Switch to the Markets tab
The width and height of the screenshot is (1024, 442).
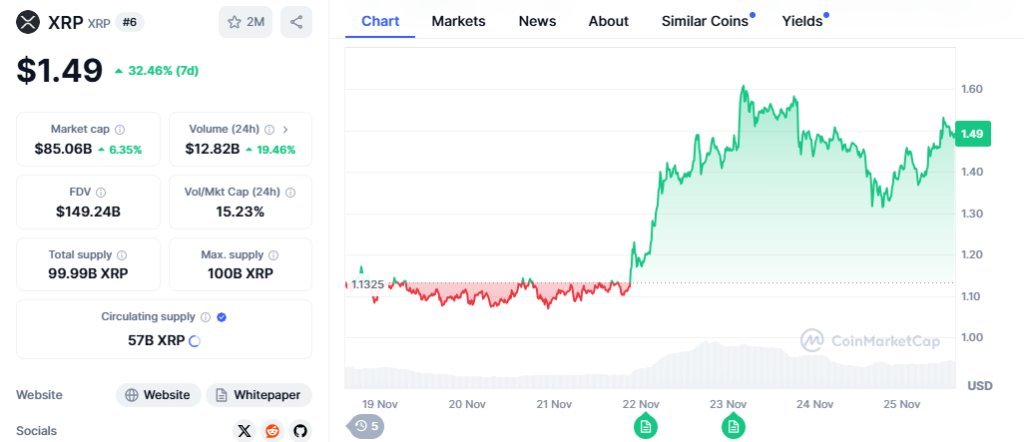[458, 22]
